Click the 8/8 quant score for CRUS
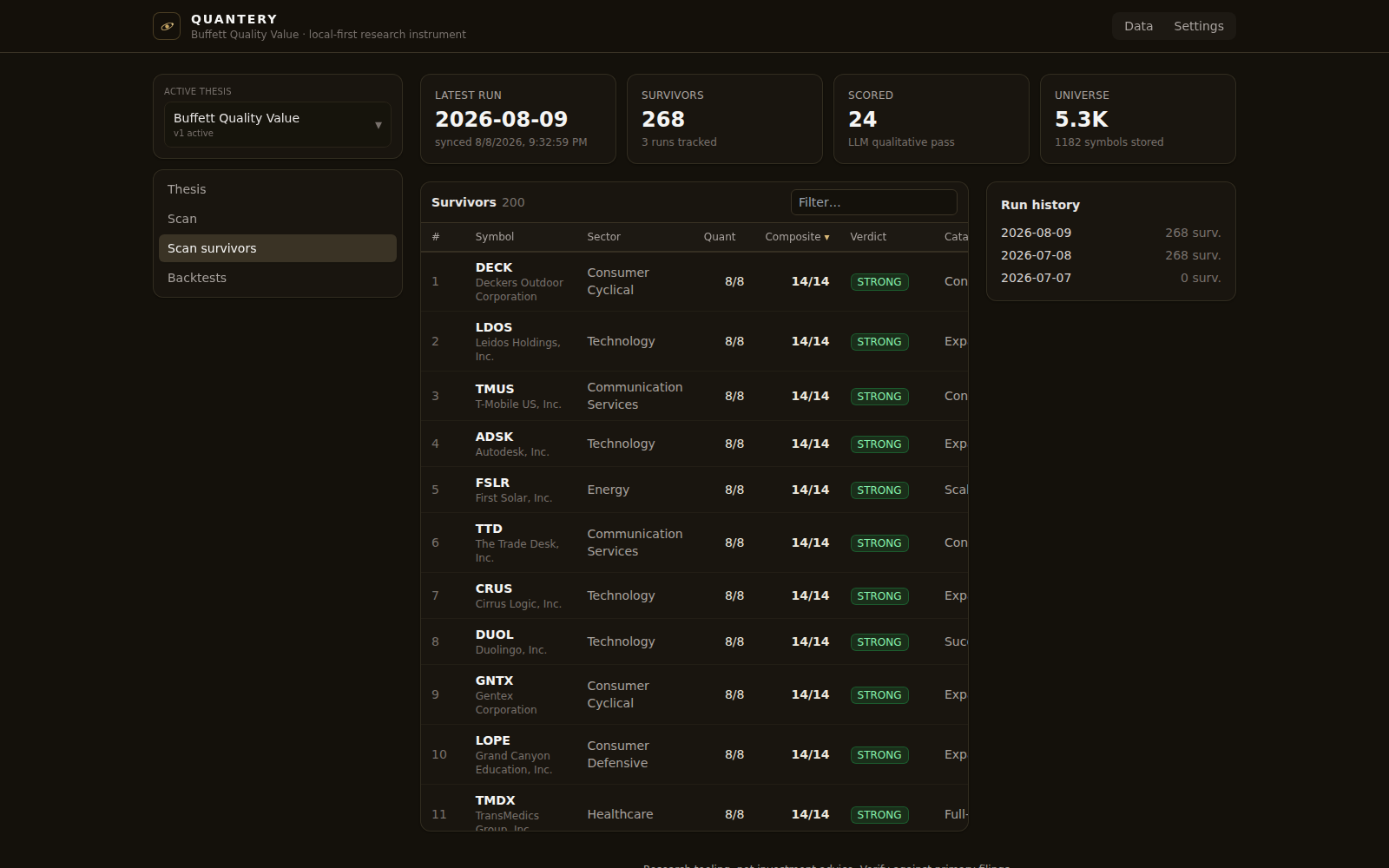 [x=734, y=595]
